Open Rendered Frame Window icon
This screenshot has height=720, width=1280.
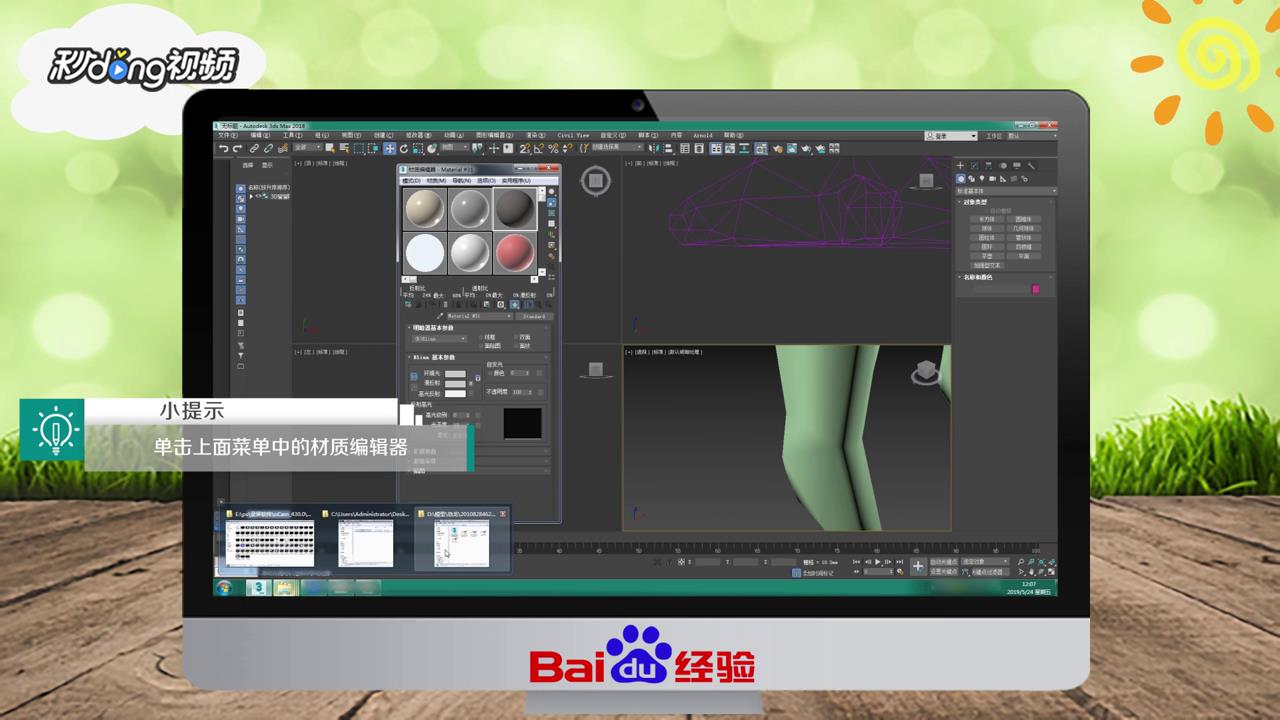tap(792, 148)
